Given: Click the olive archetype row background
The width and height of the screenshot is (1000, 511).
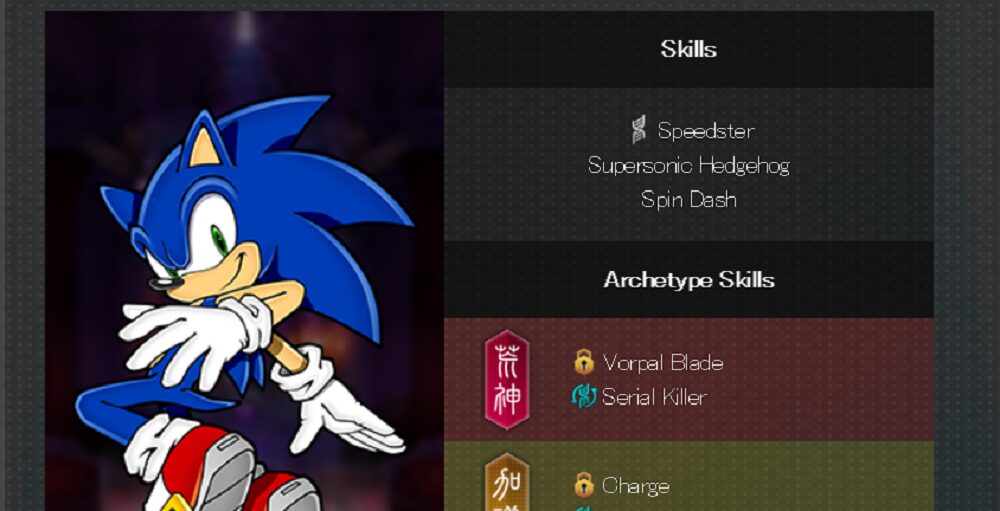Looking at the screenshot, I should tap(689, 477).
